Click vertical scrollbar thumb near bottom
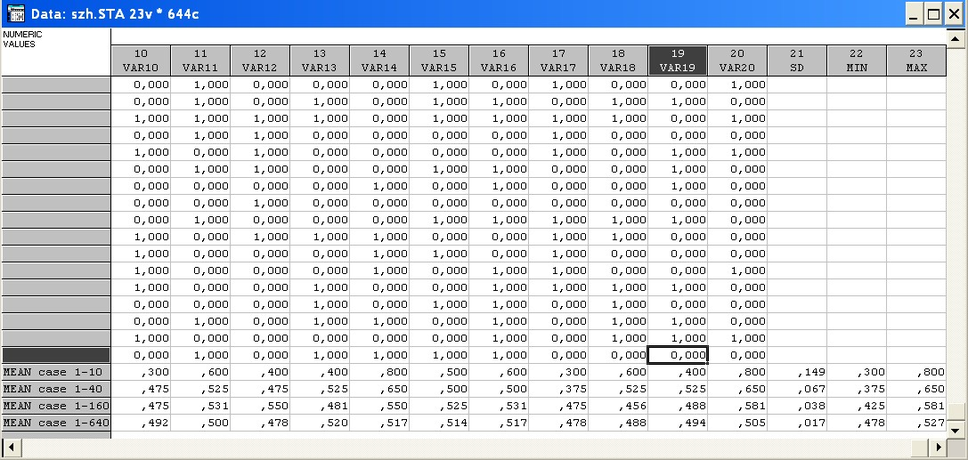The width and height of the screenshot is (968, 460). tap(955, 412)
